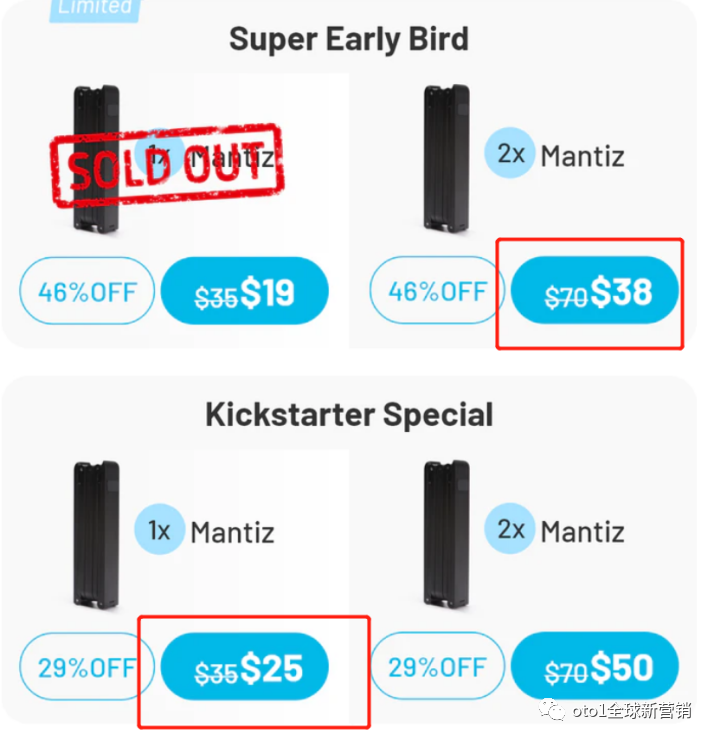
Task: Click the 2x quantity circle under Super Early Bird
Action: tap(509, 154)
